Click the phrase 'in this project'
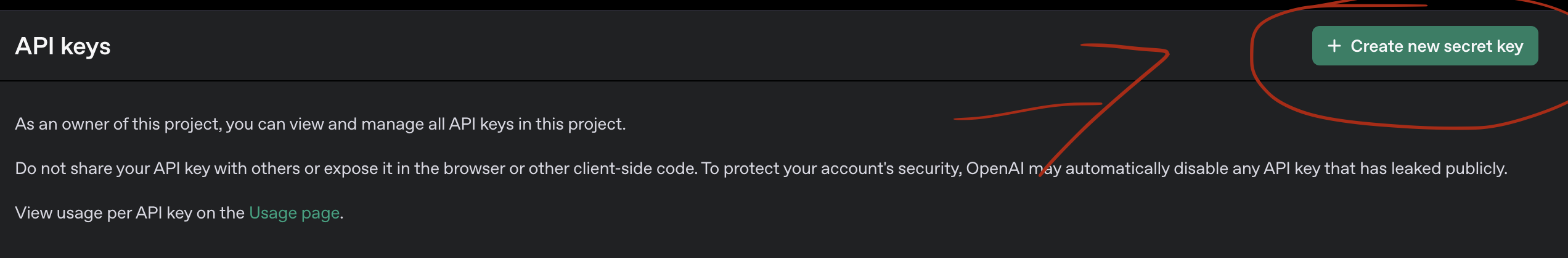This screenshot has height=258, width=1568. (571, 124)
